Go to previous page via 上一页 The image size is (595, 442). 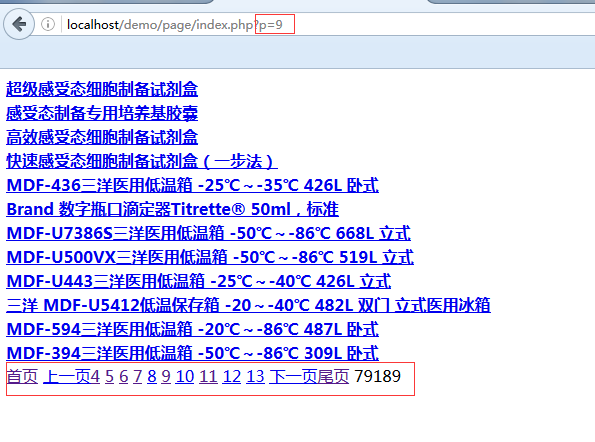tap(66, 376)
